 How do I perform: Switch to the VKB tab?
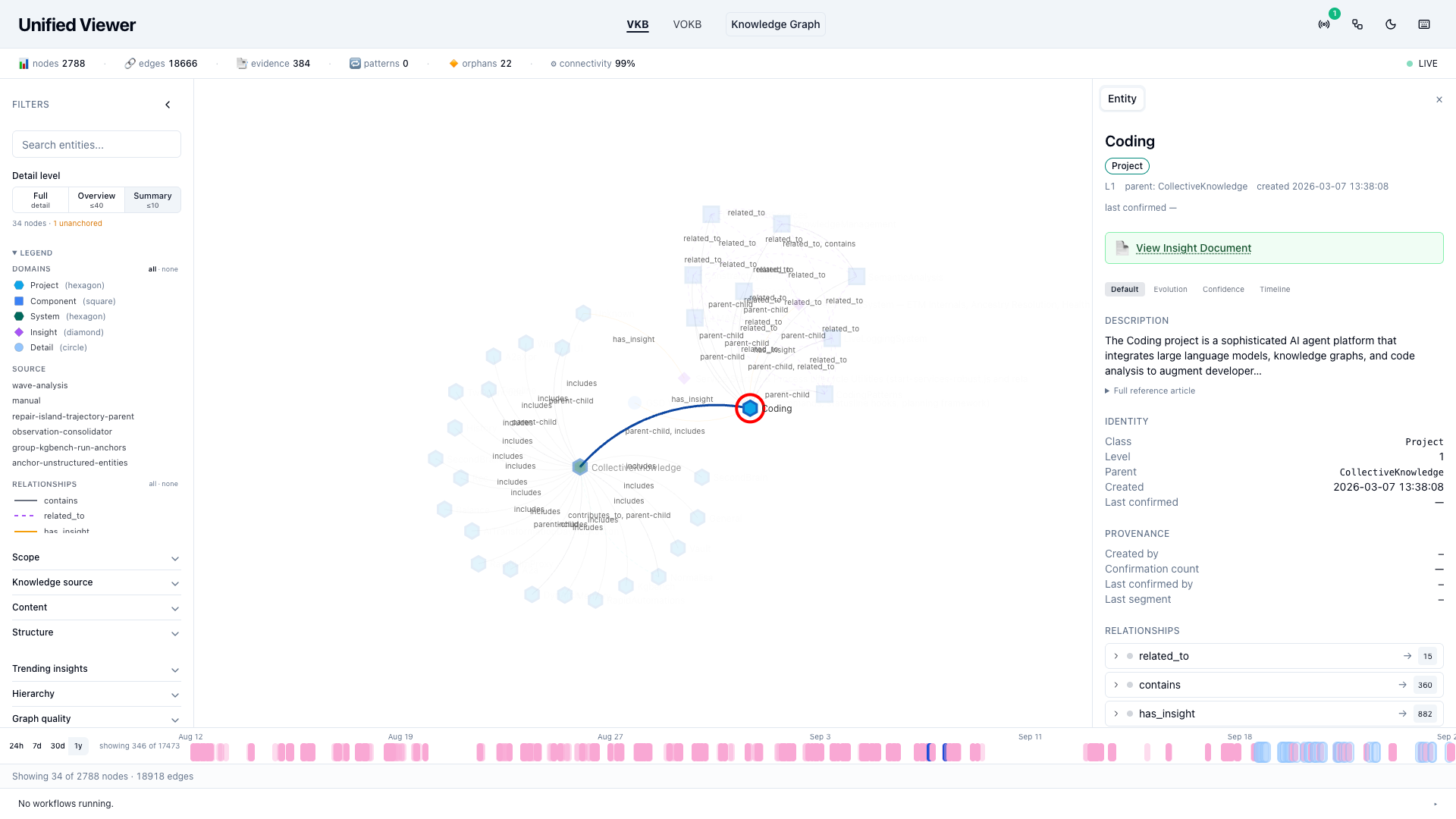point(638,24)
